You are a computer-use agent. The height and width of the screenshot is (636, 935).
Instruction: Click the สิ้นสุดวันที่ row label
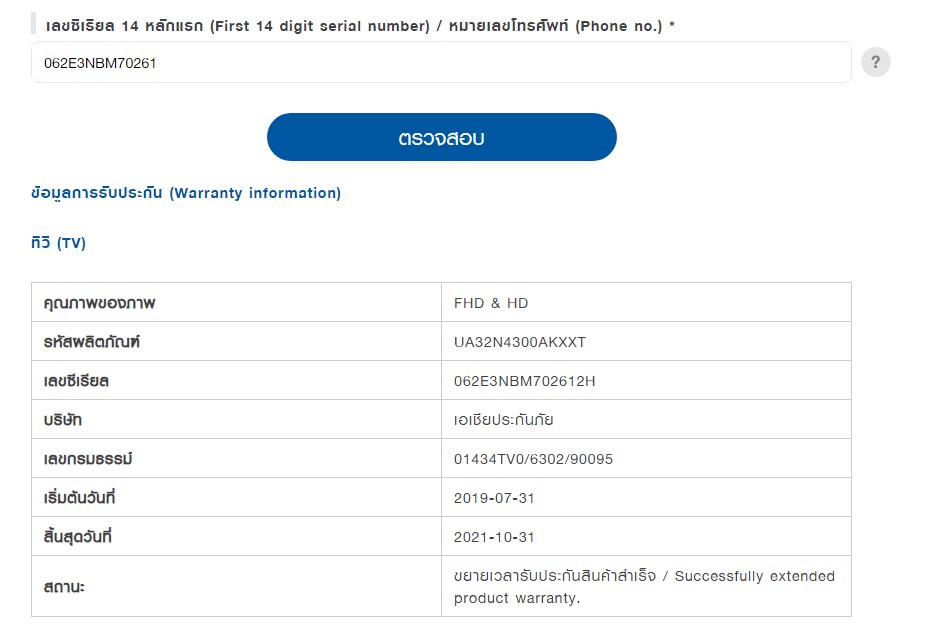78,536
